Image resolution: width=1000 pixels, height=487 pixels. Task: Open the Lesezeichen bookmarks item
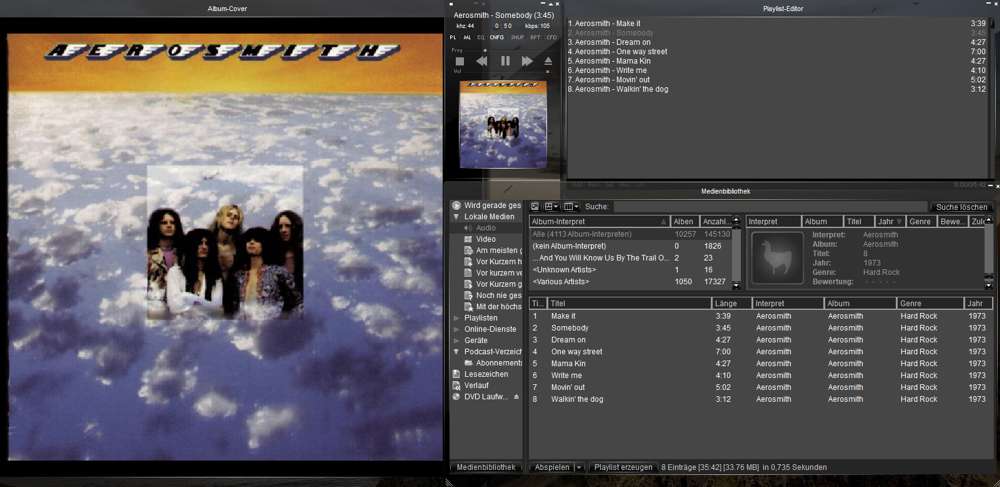pyautogui.click(x=486, y=374)
